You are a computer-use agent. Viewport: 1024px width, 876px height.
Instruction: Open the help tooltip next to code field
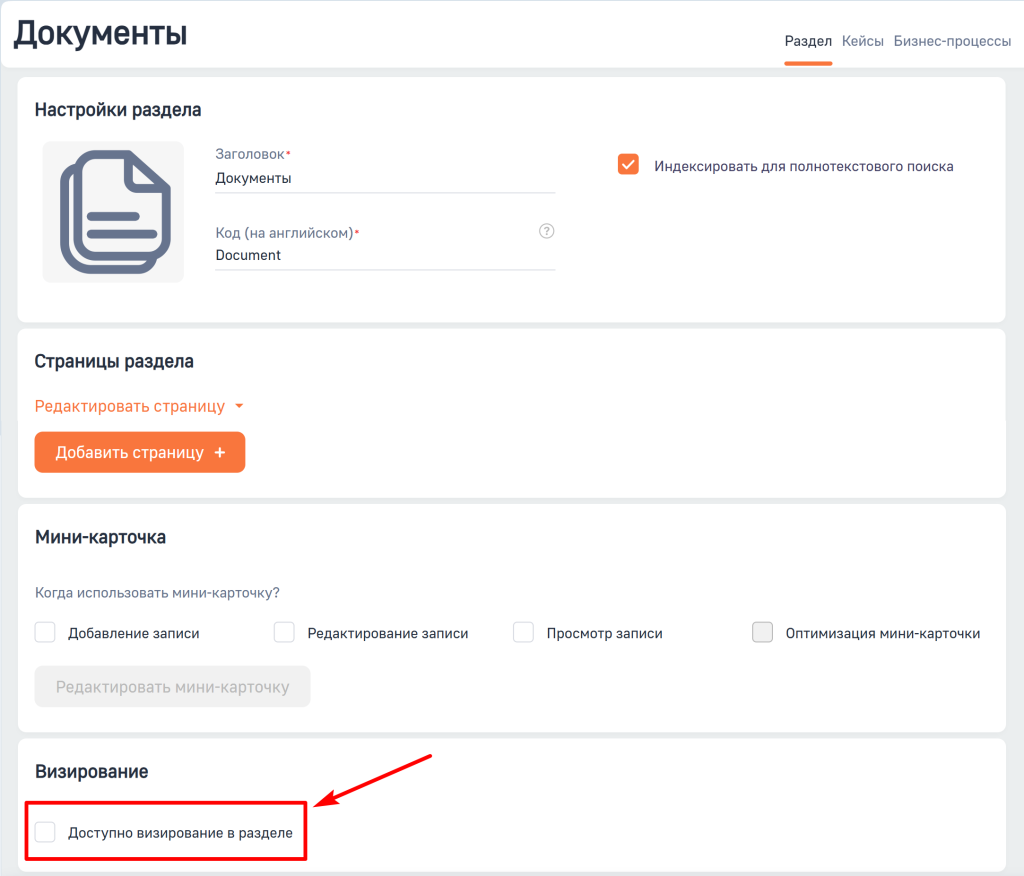click(x=546, y=230)
